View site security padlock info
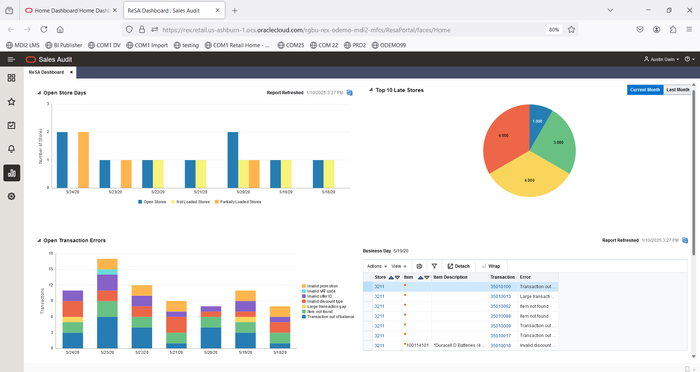 (x=142, y=29)
